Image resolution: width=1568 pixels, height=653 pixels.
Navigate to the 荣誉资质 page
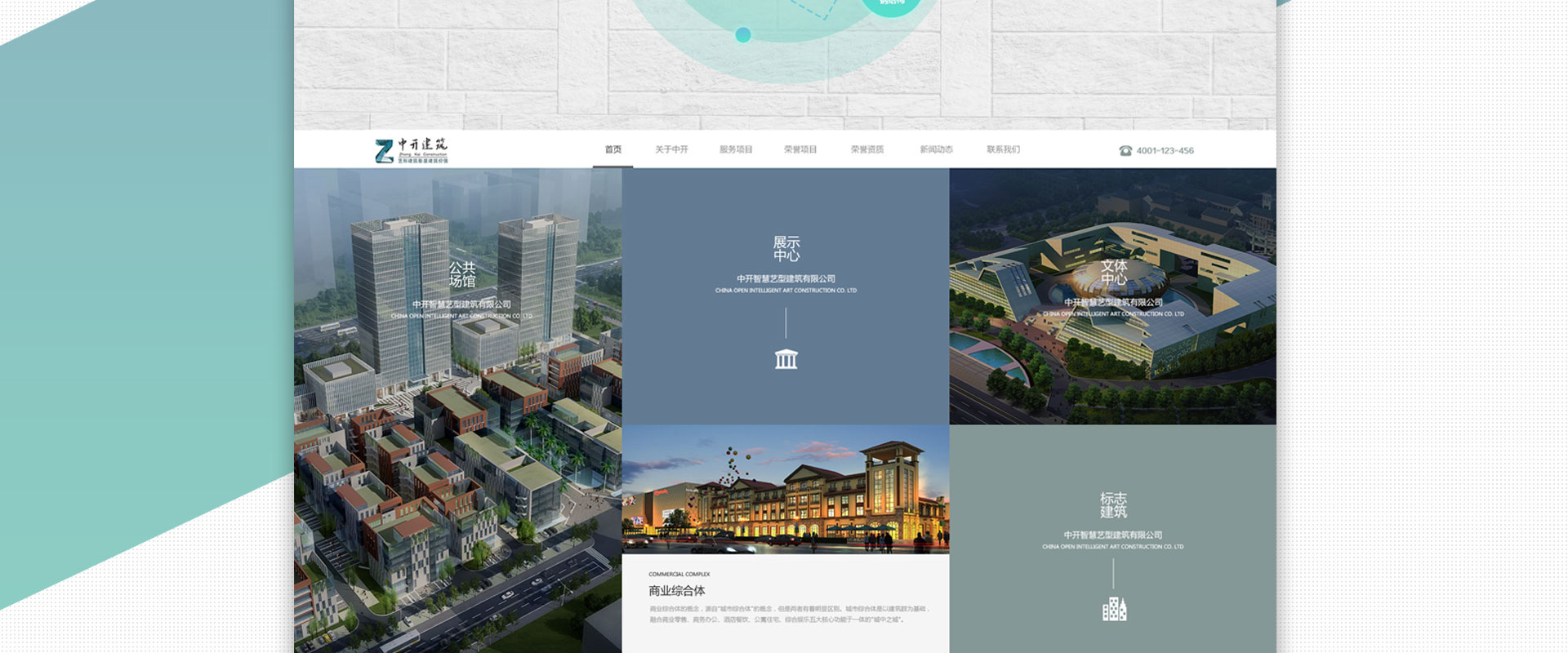[867, 149]
